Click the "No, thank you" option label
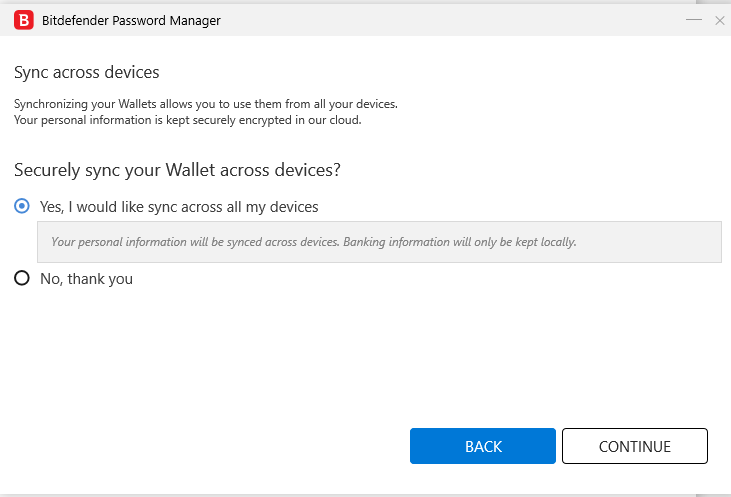 tap(86, 279)
